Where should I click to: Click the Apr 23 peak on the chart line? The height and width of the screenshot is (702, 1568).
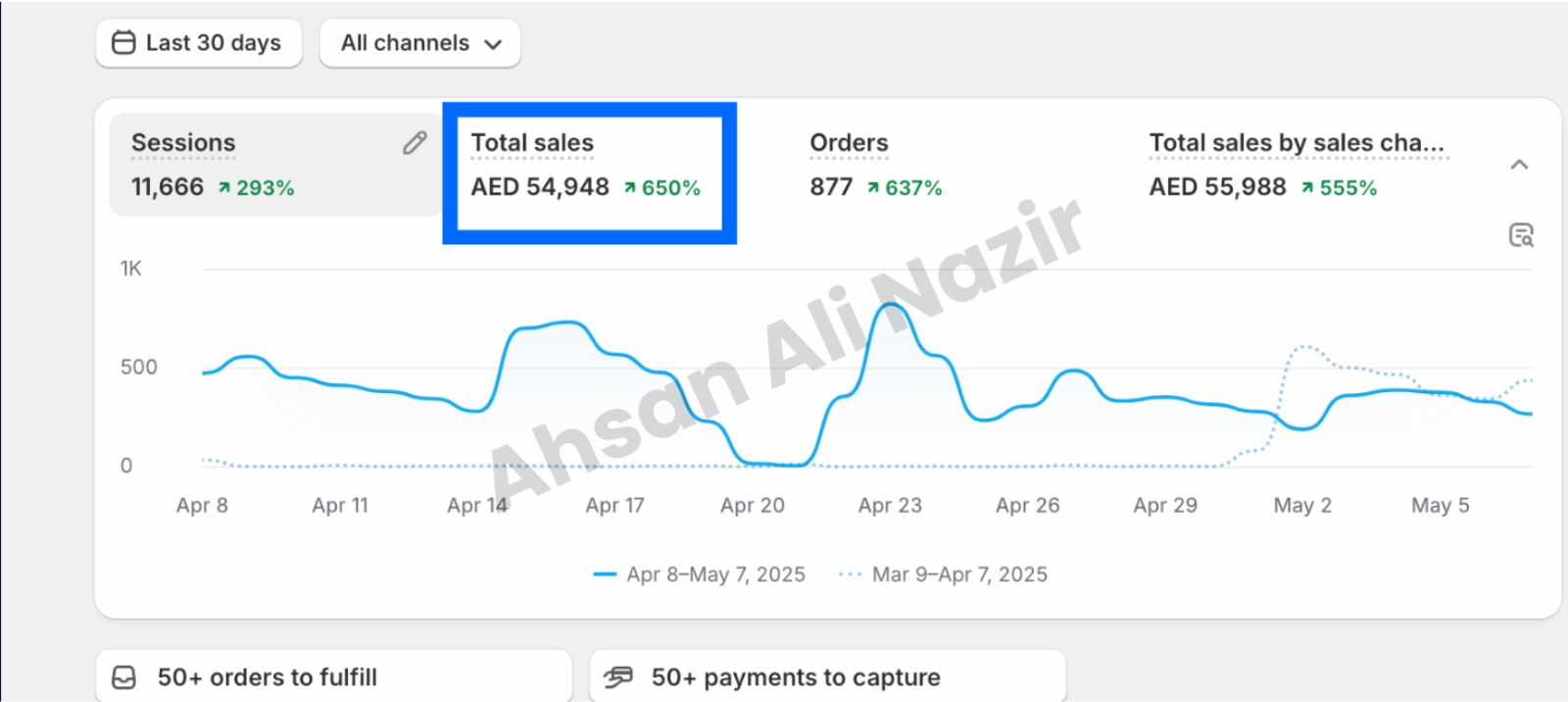(x=890, y=305)
